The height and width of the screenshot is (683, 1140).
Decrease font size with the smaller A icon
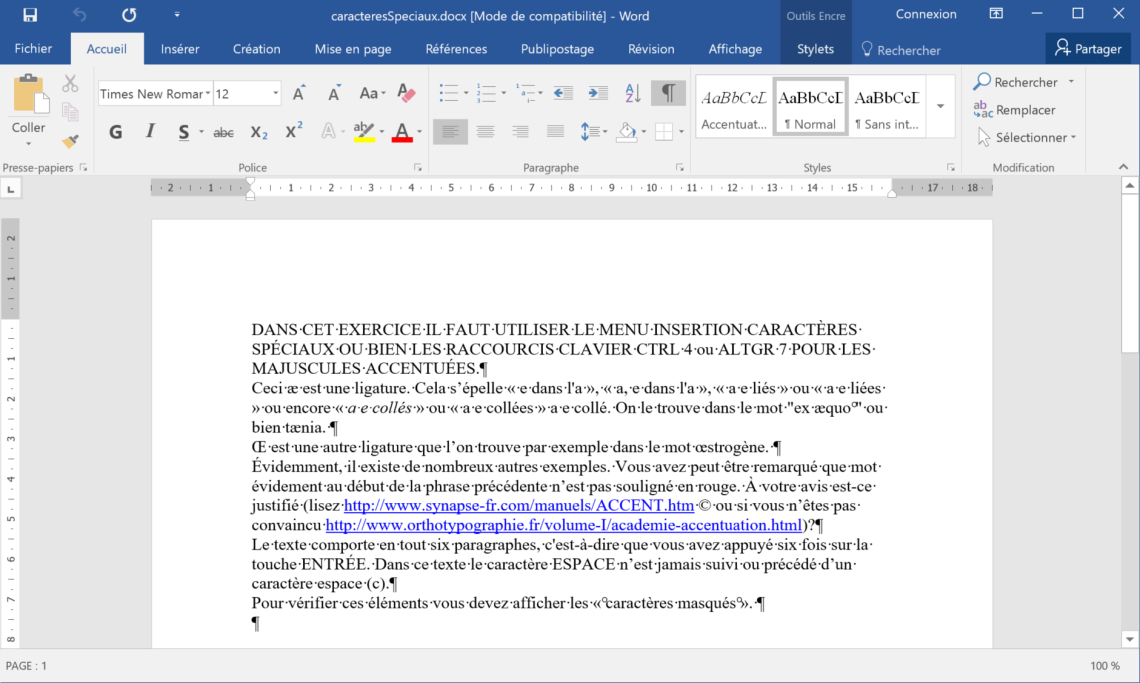click(x=334, y=93)
